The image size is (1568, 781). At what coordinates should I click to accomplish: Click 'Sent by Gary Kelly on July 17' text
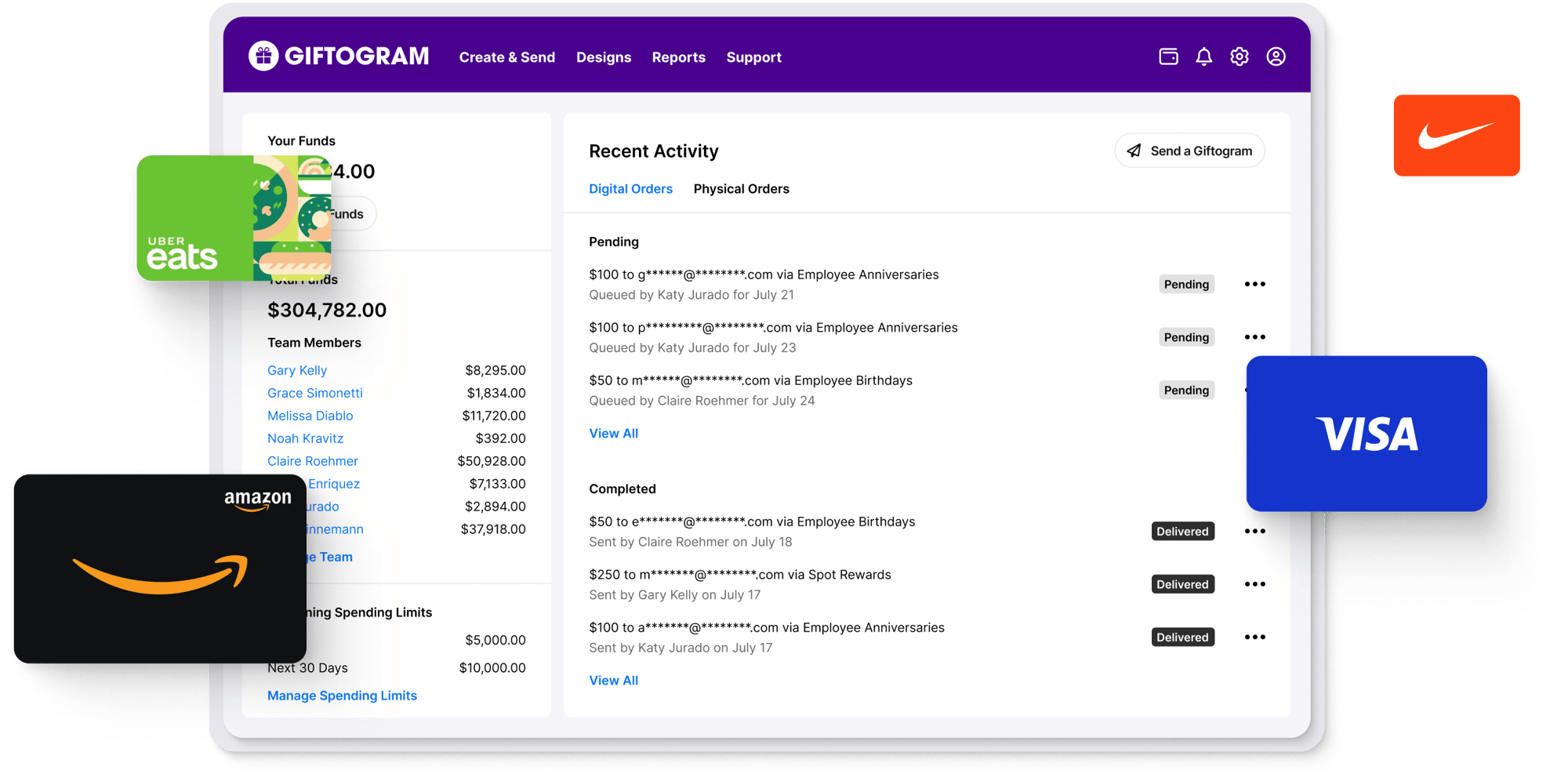click(x=674, y=595)
